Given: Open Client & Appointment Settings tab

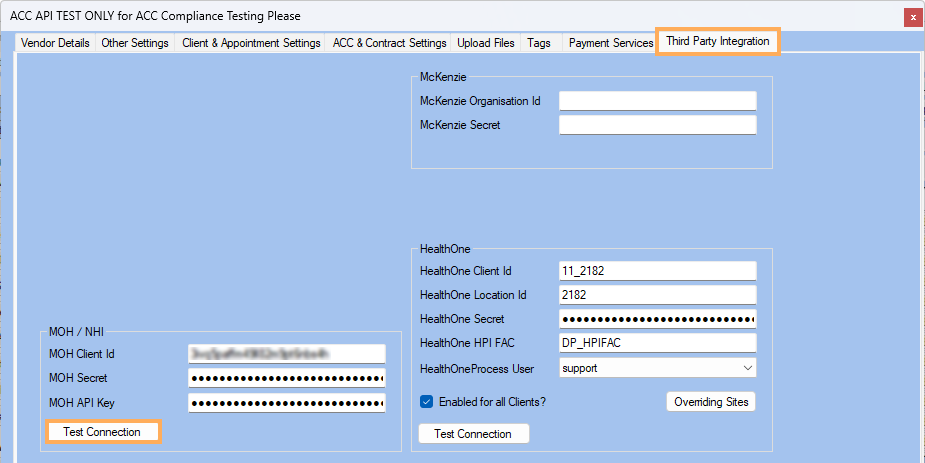Looking at the screenshot, I should point(251,43).
